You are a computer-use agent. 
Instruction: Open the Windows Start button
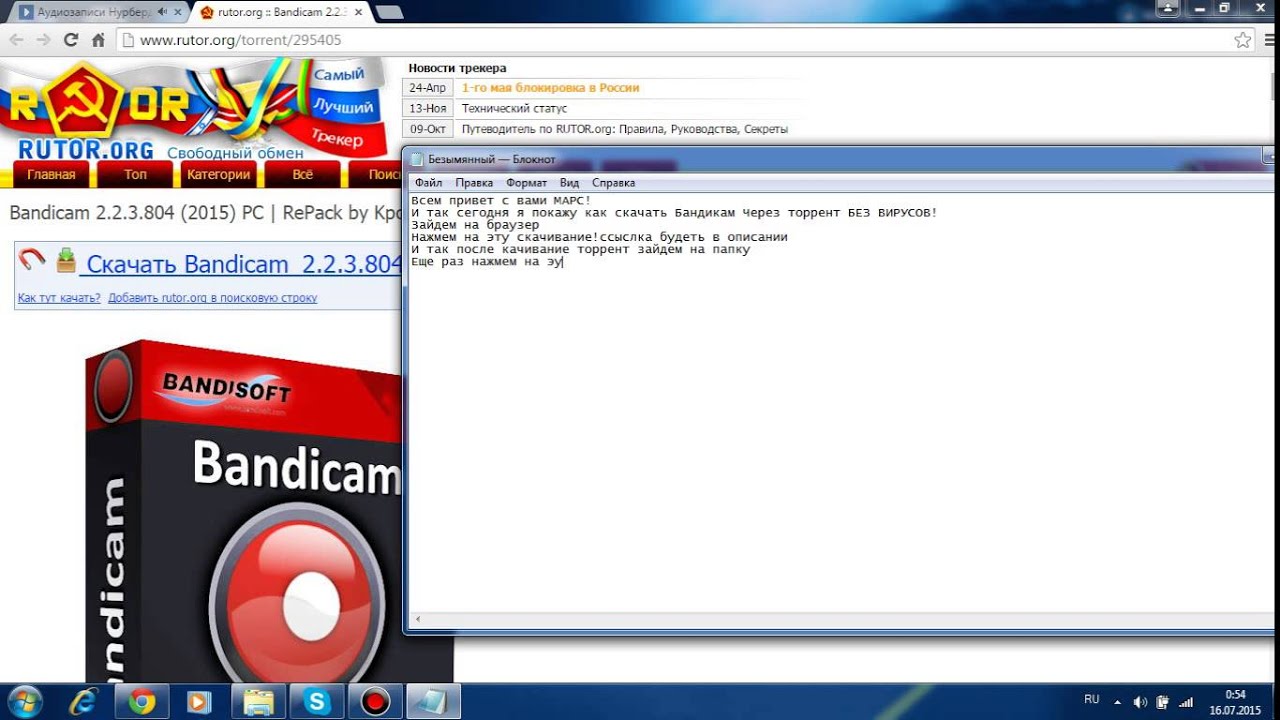[24, 701]
